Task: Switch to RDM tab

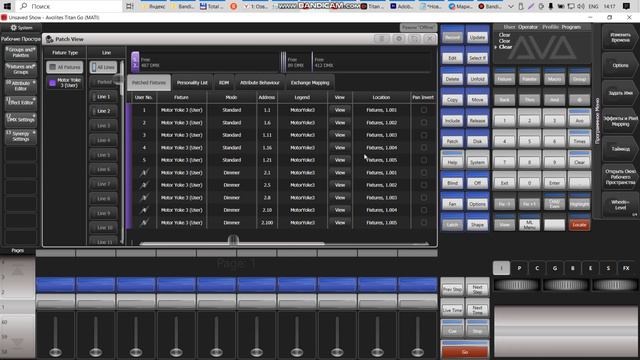Action: [224, 82]
